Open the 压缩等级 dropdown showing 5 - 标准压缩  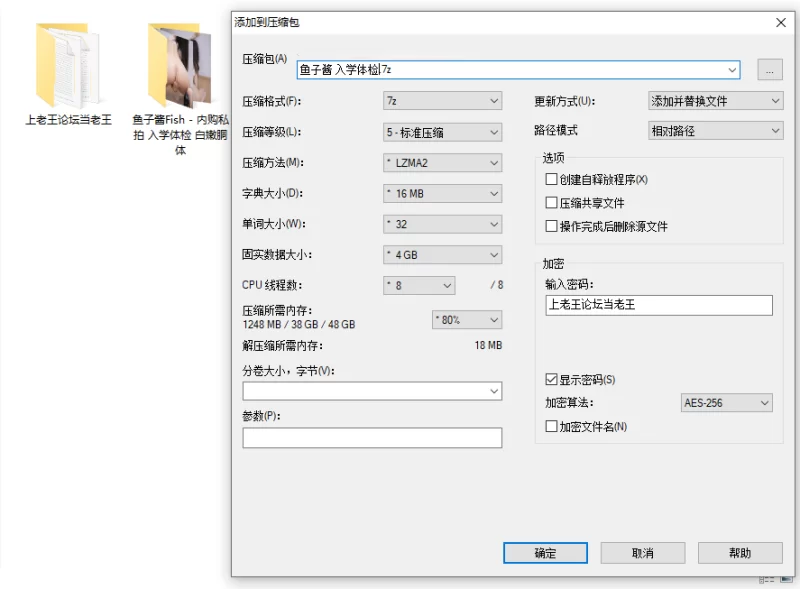click(442, 132)
